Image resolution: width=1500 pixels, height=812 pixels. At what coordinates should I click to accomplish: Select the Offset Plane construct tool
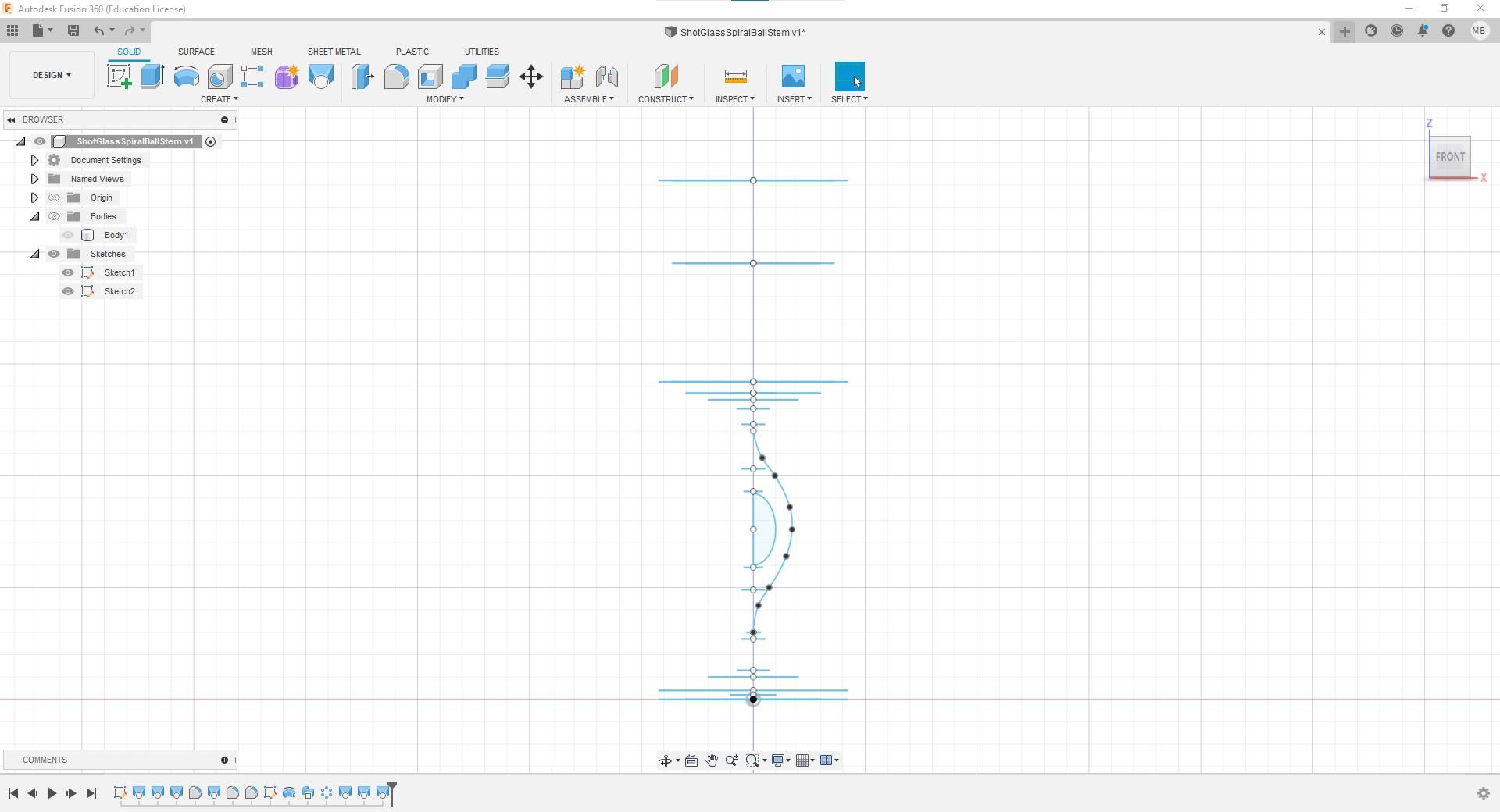click(x=666, y=77)
